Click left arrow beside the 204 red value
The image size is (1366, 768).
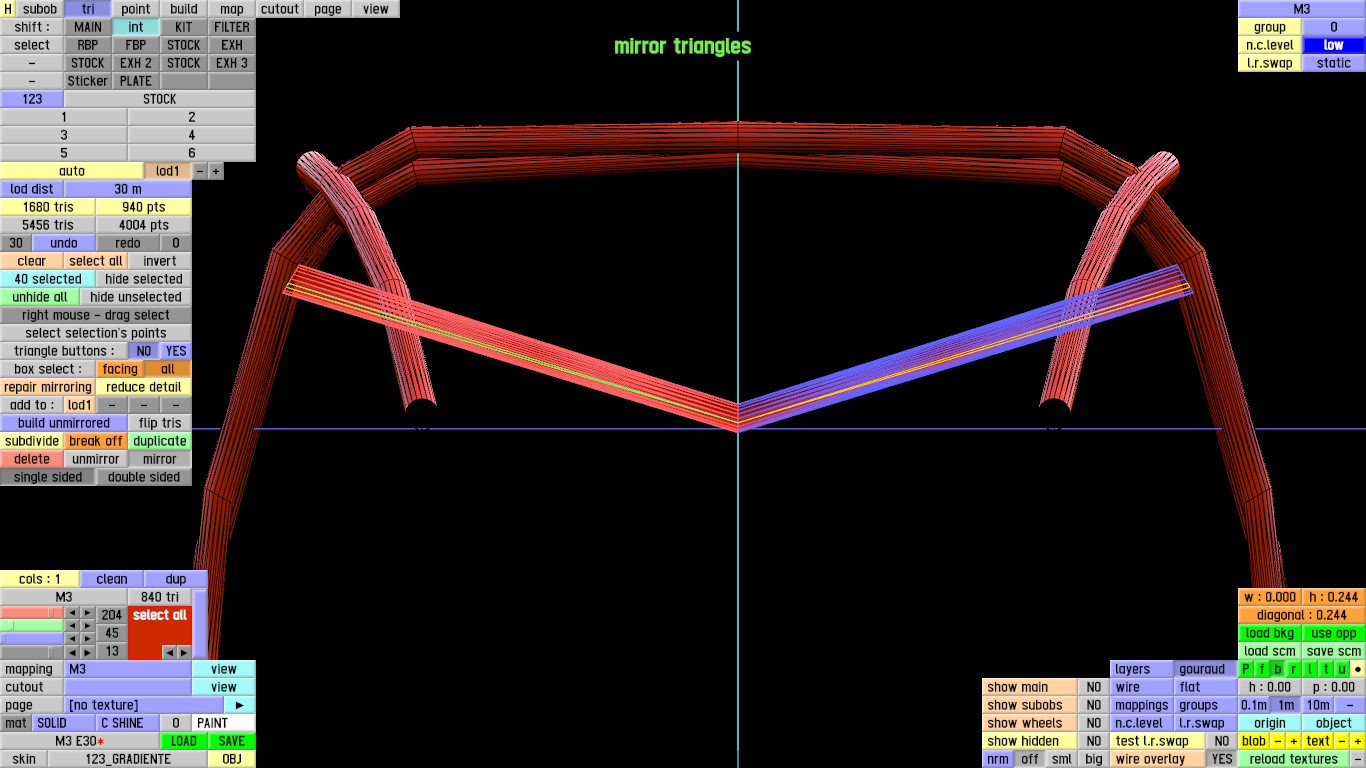72,614
